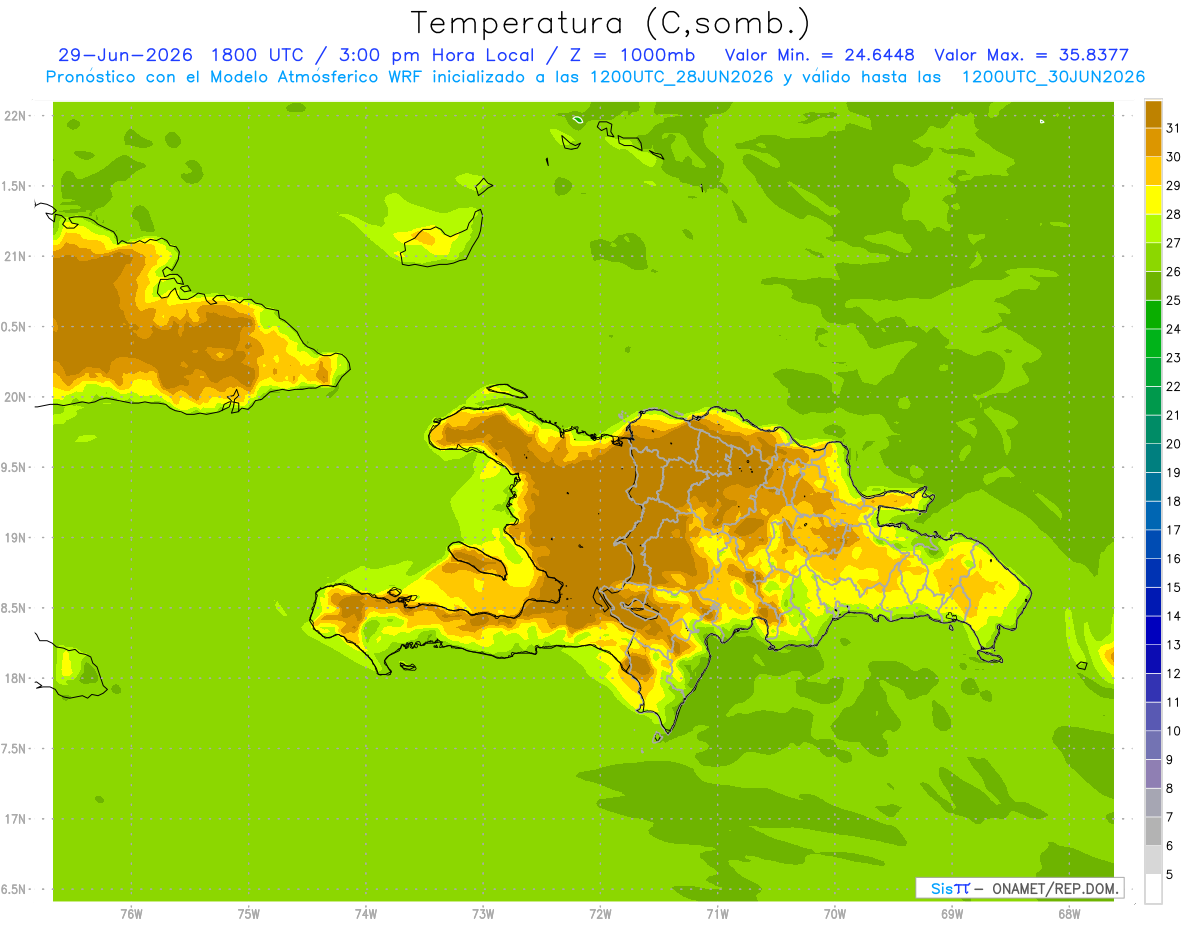The height and width of the screenshot is (927, 1200).
Task: Pick the purple swatch between 9 and 10
Action: (x=1153, y=745)
